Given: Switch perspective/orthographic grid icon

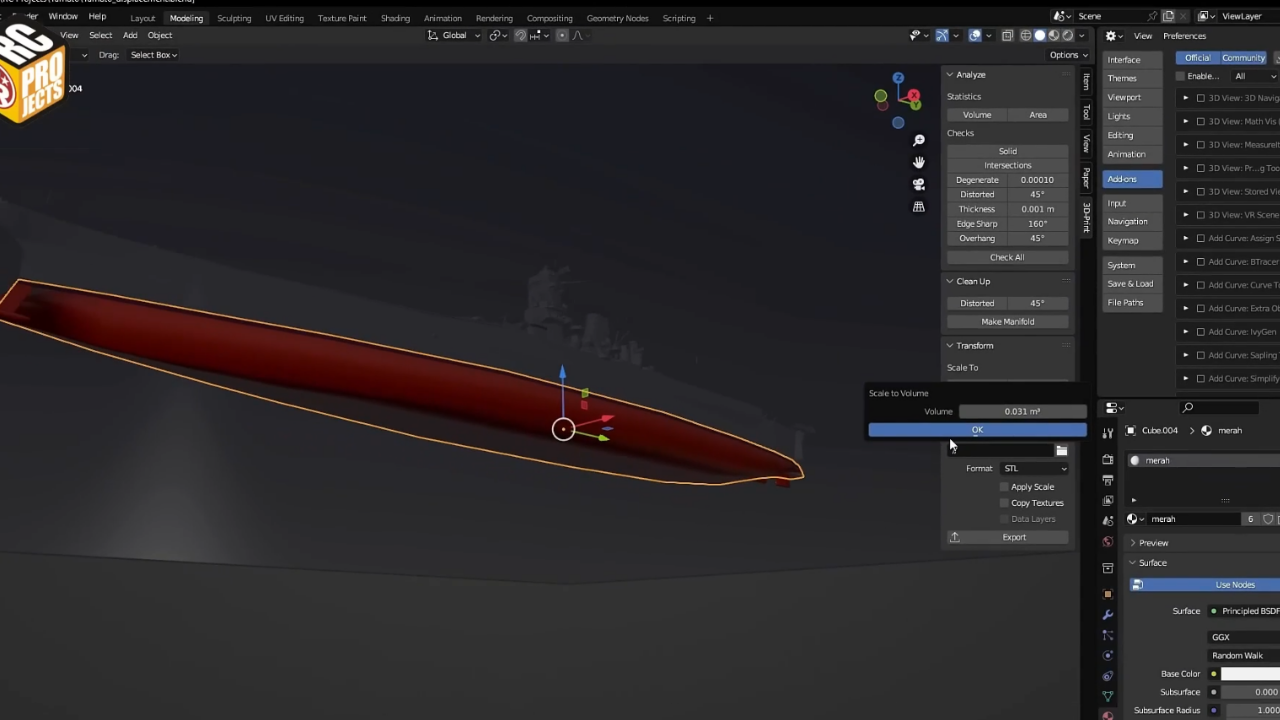Looking at the screenshot, I should [919, 207].
